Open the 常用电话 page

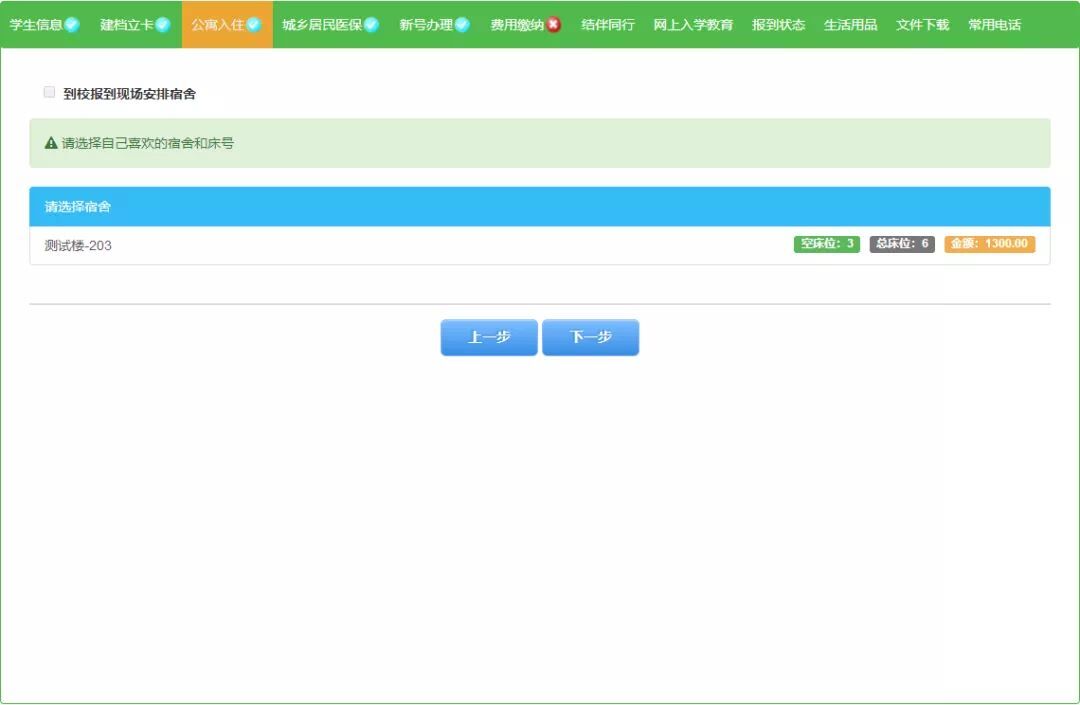995,24
